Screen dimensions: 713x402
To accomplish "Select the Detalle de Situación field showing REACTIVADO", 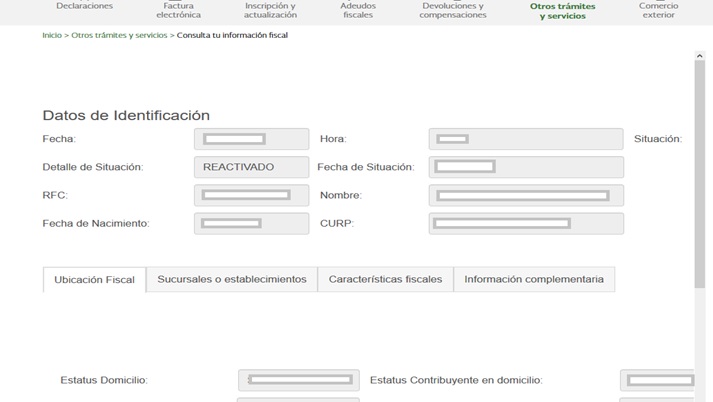I will coord(251,167).
